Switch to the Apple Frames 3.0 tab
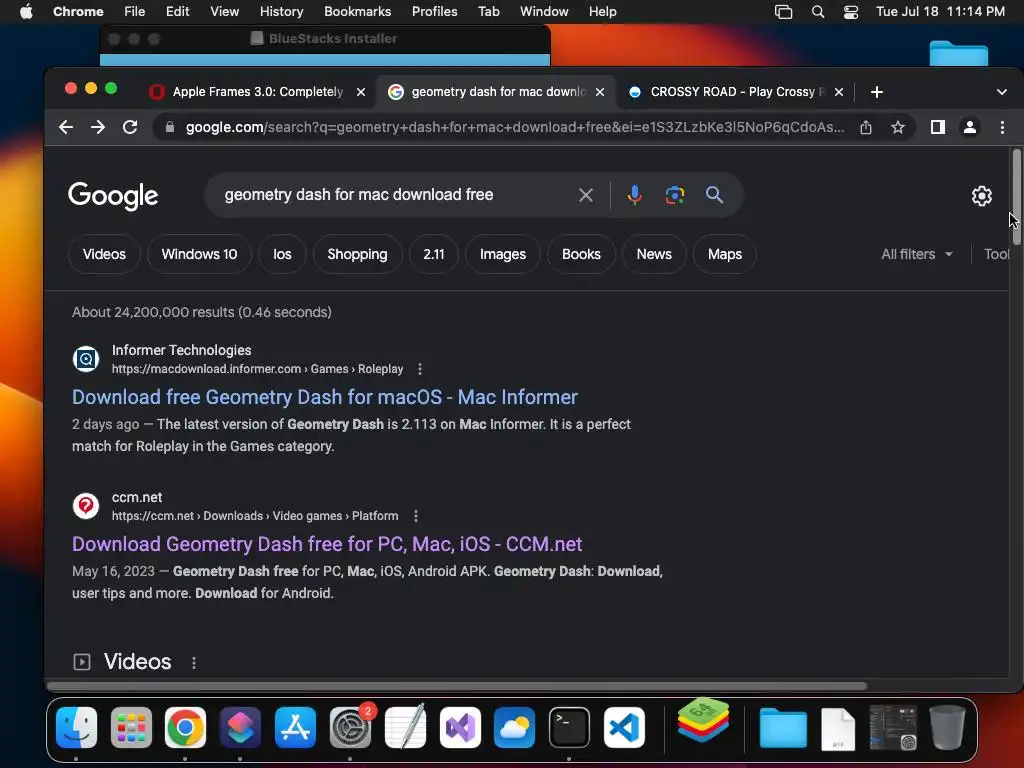This screenshot has height=768, width=1024. point(257,92)
